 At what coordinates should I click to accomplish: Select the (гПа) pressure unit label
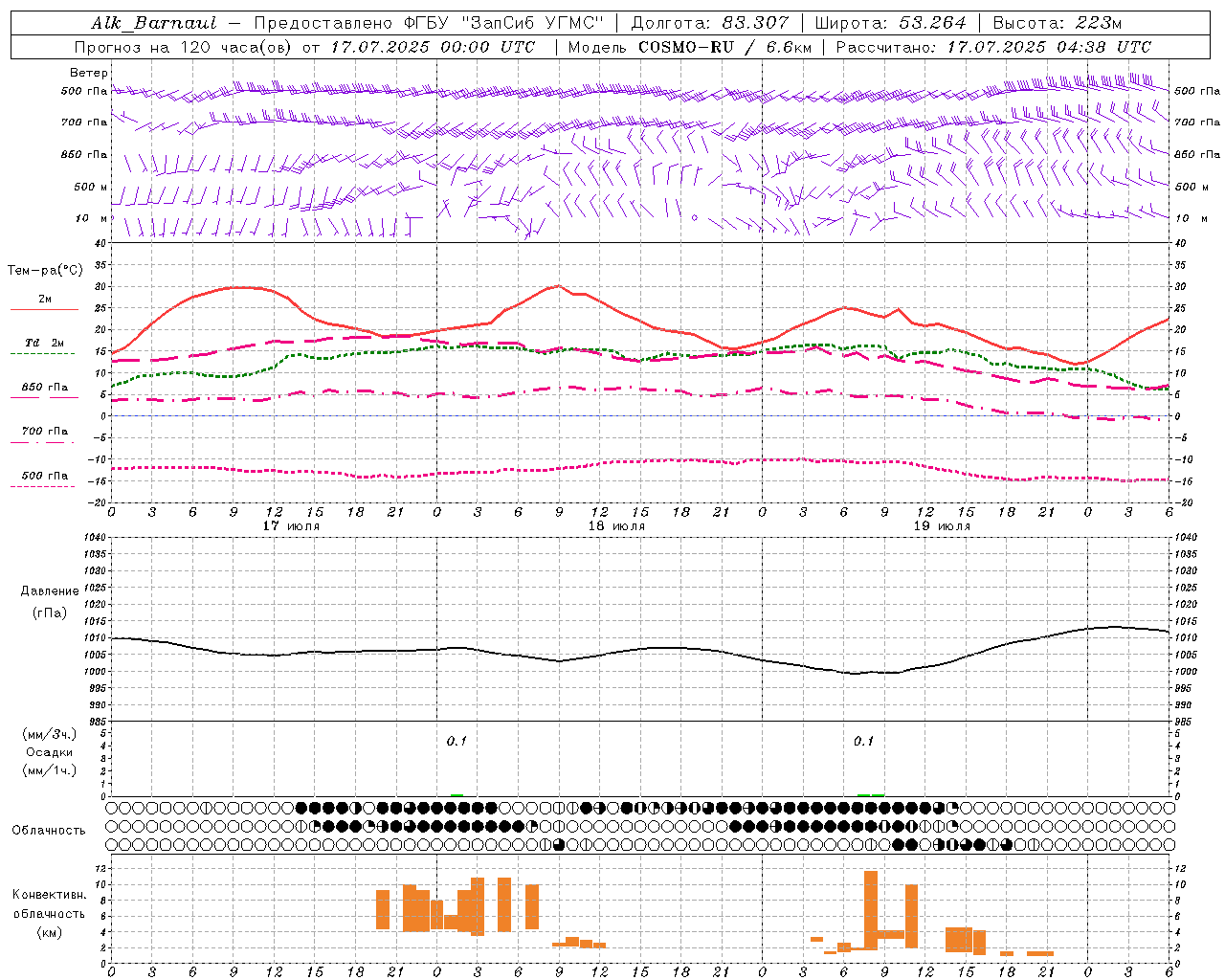[x=50, y=613]
